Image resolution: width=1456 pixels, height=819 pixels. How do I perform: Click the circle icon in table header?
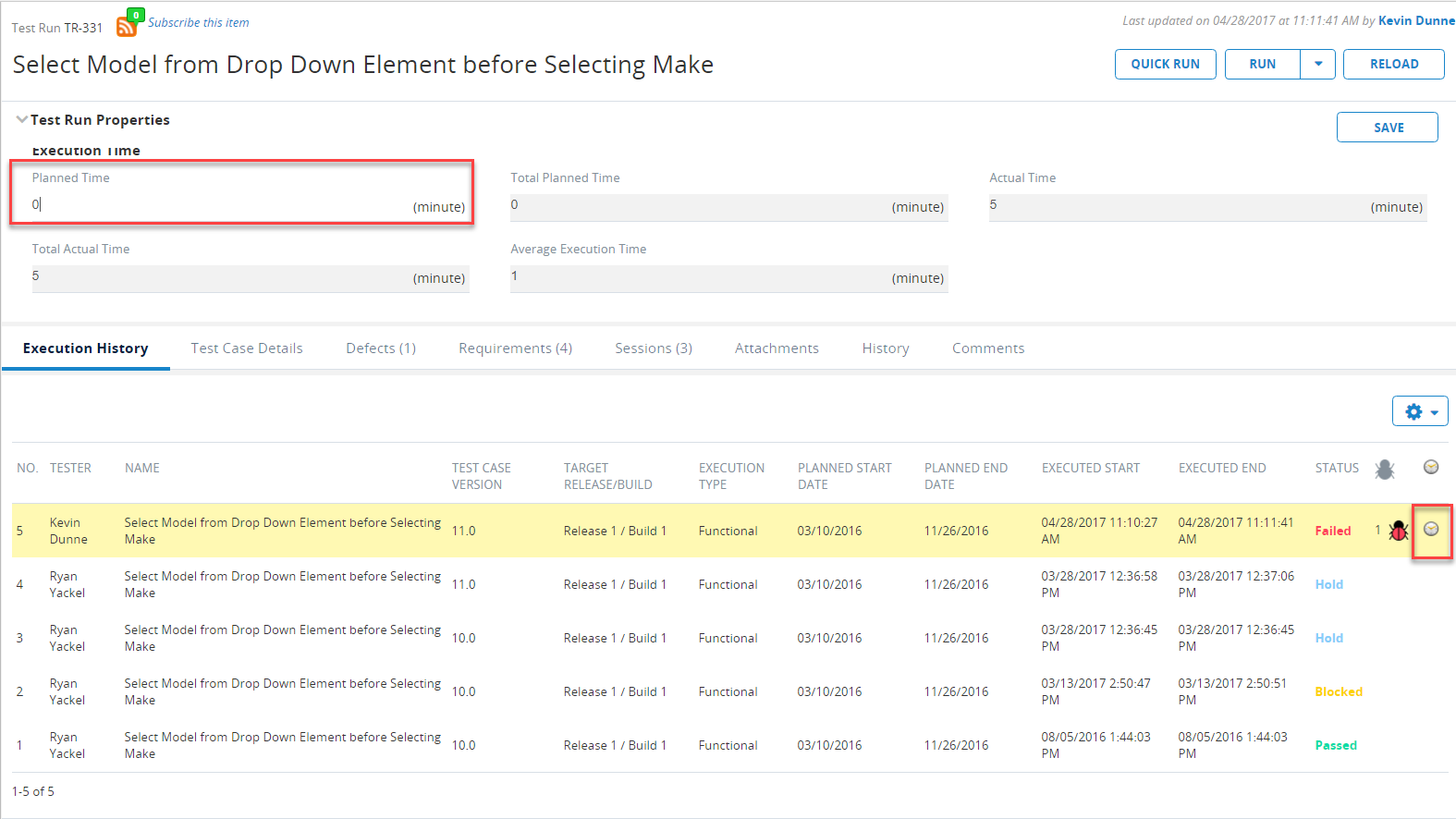tap(1431, 468)
